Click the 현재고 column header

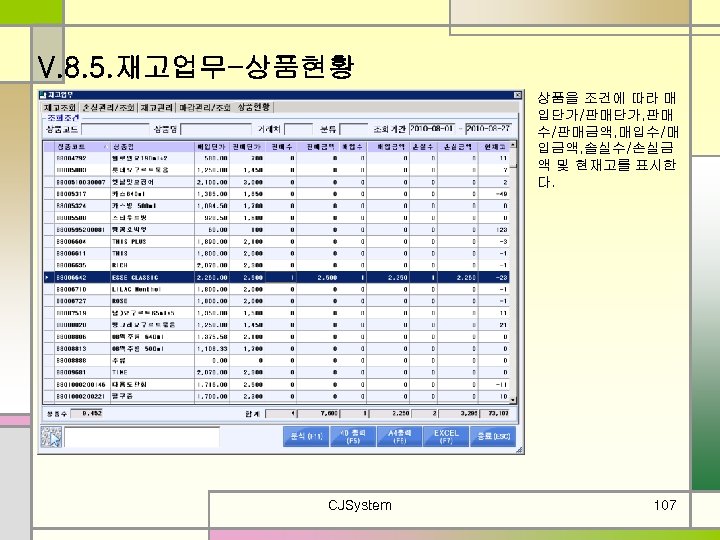coord(494,146)
